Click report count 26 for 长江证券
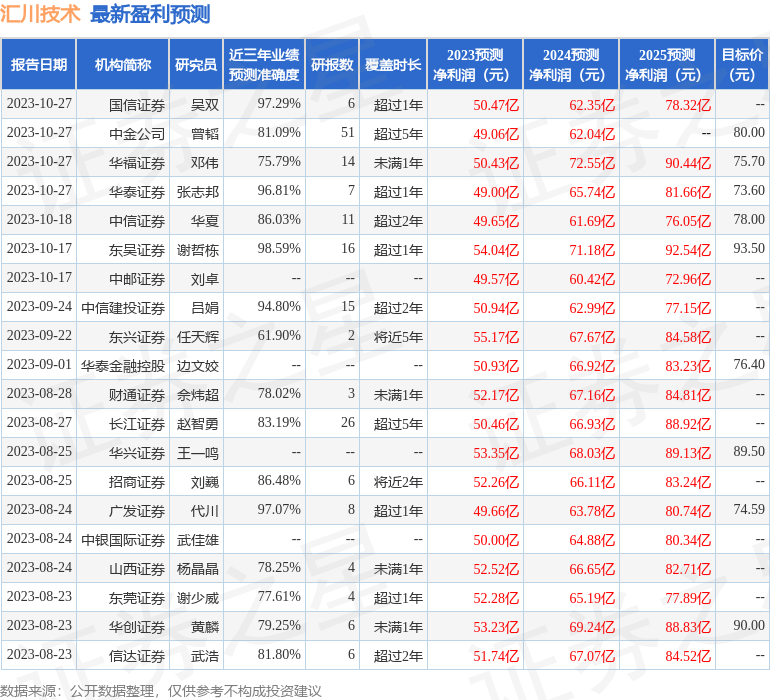The image size is (770, 700). (348, 422)
